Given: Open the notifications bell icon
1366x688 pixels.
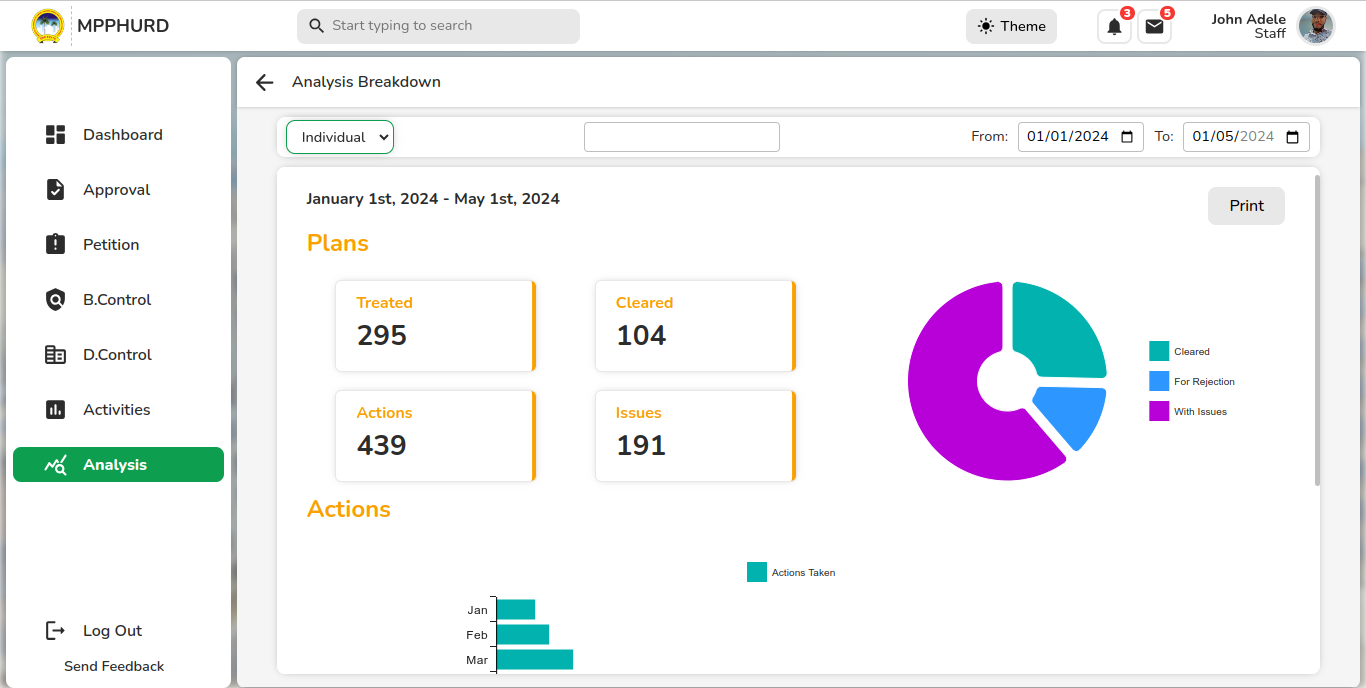Looking at the screenshot, I should point(1114,27).
